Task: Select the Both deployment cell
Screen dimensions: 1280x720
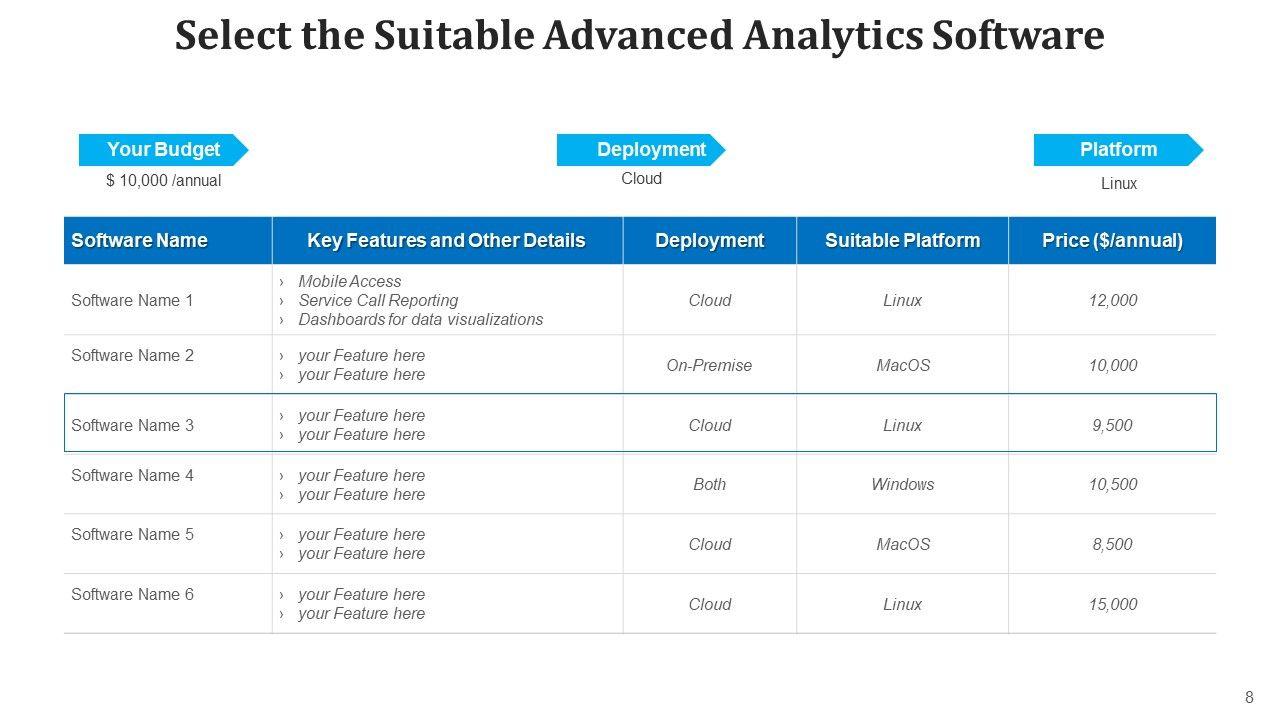Action: click(709, 484)
